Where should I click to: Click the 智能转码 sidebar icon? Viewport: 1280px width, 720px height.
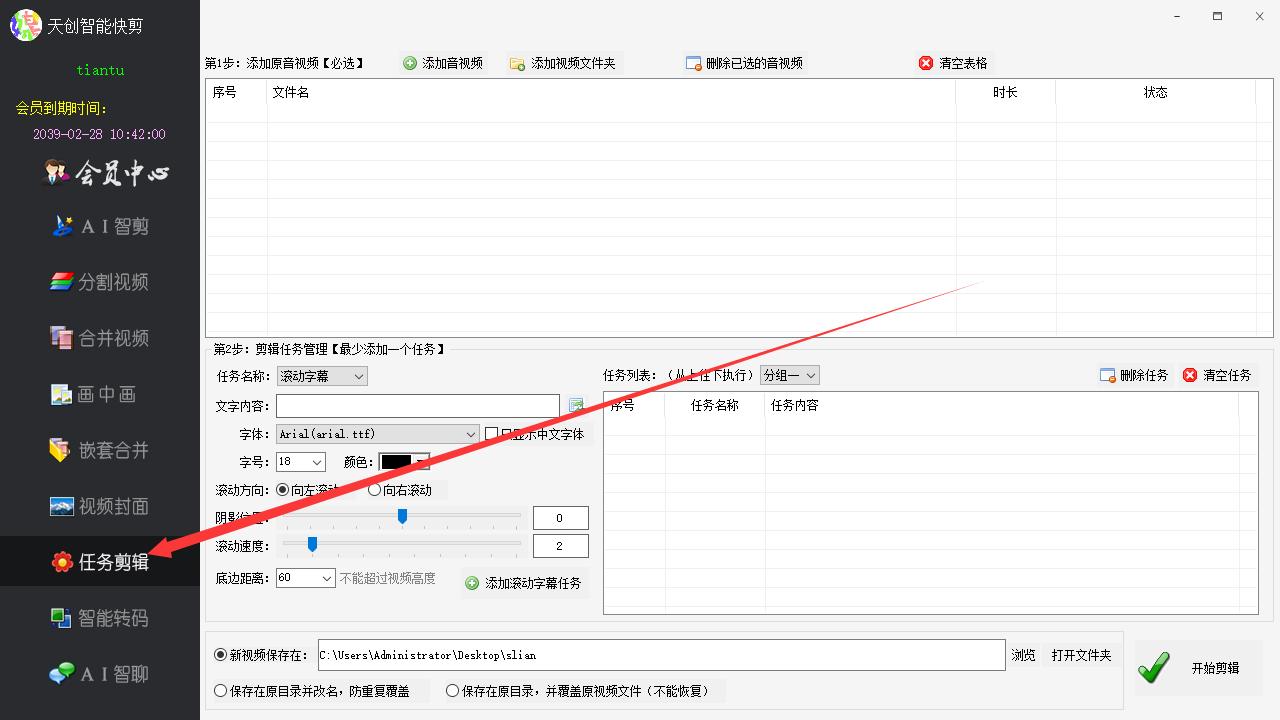(62, 618)
